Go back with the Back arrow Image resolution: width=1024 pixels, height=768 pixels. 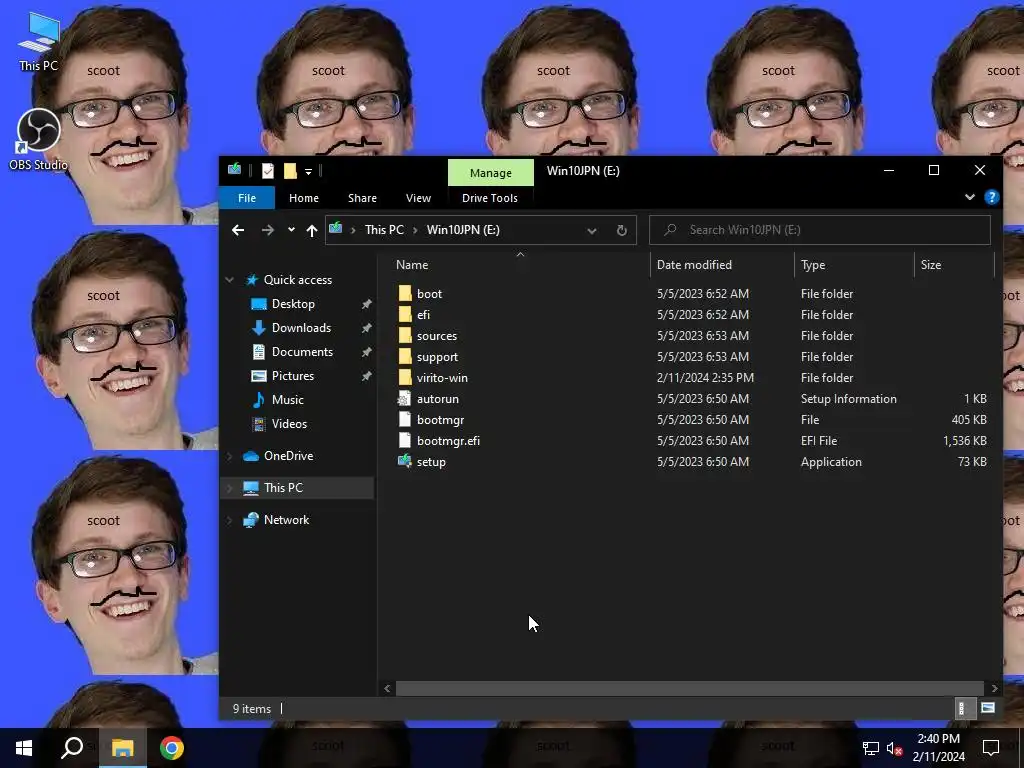point(238,230)
